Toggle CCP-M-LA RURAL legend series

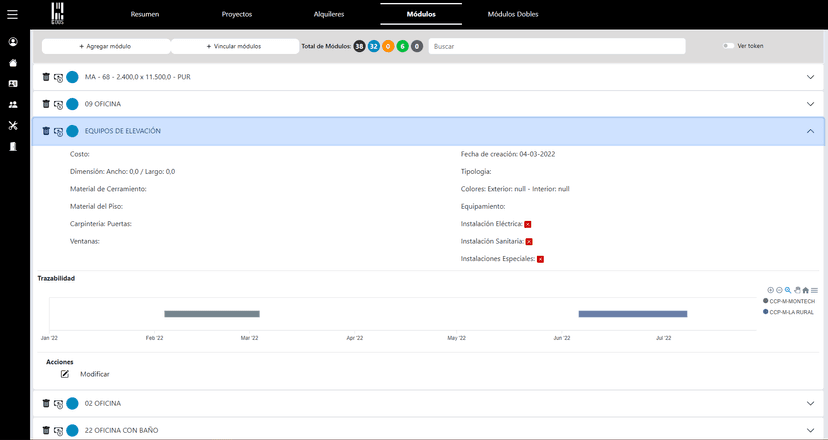pyautogui.click(x=790, y=312)
